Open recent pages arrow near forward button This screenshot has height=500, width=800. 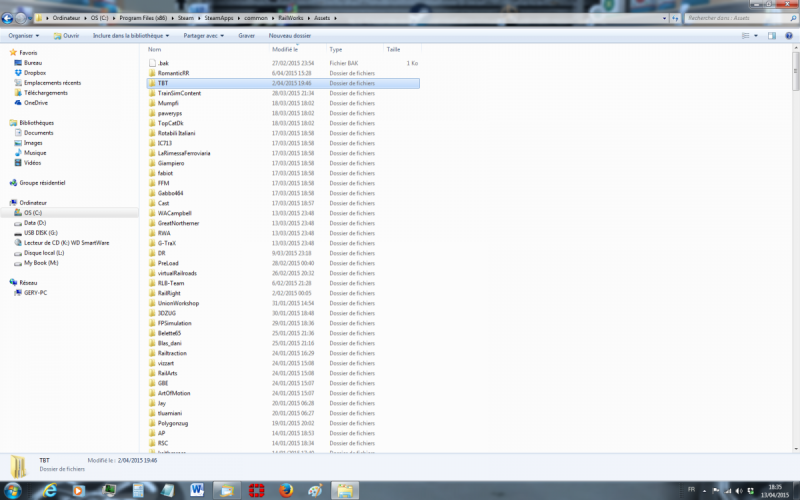point(30,18)
